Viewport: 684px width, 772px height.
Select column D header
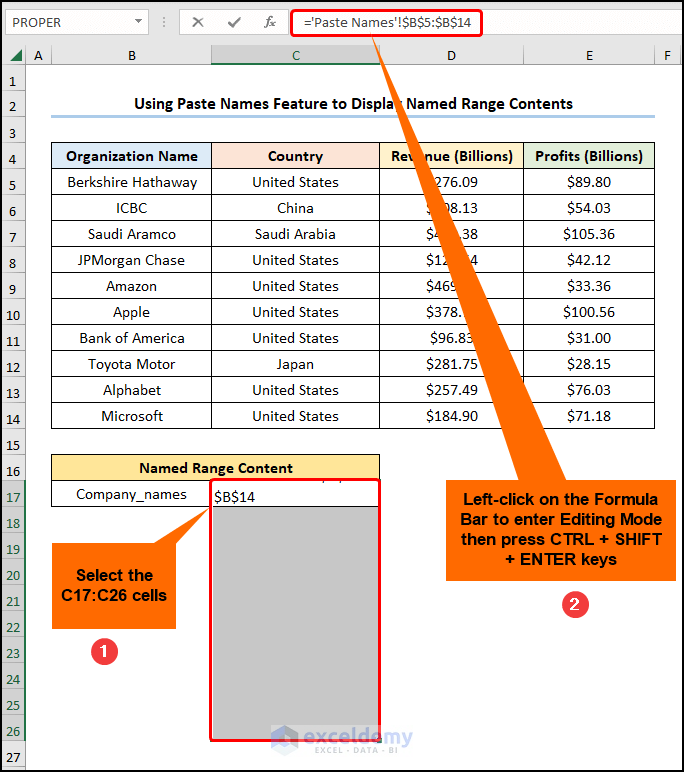[451, 56]
